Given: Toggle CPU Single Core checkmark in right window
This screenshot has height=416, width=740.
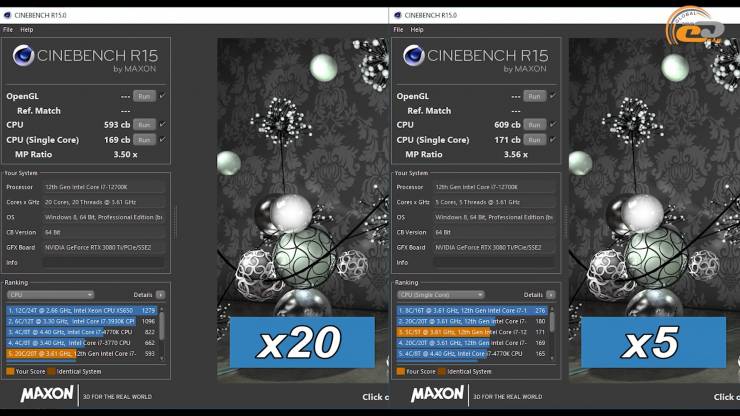Looking at the screenshot, I should click(553, 139).
